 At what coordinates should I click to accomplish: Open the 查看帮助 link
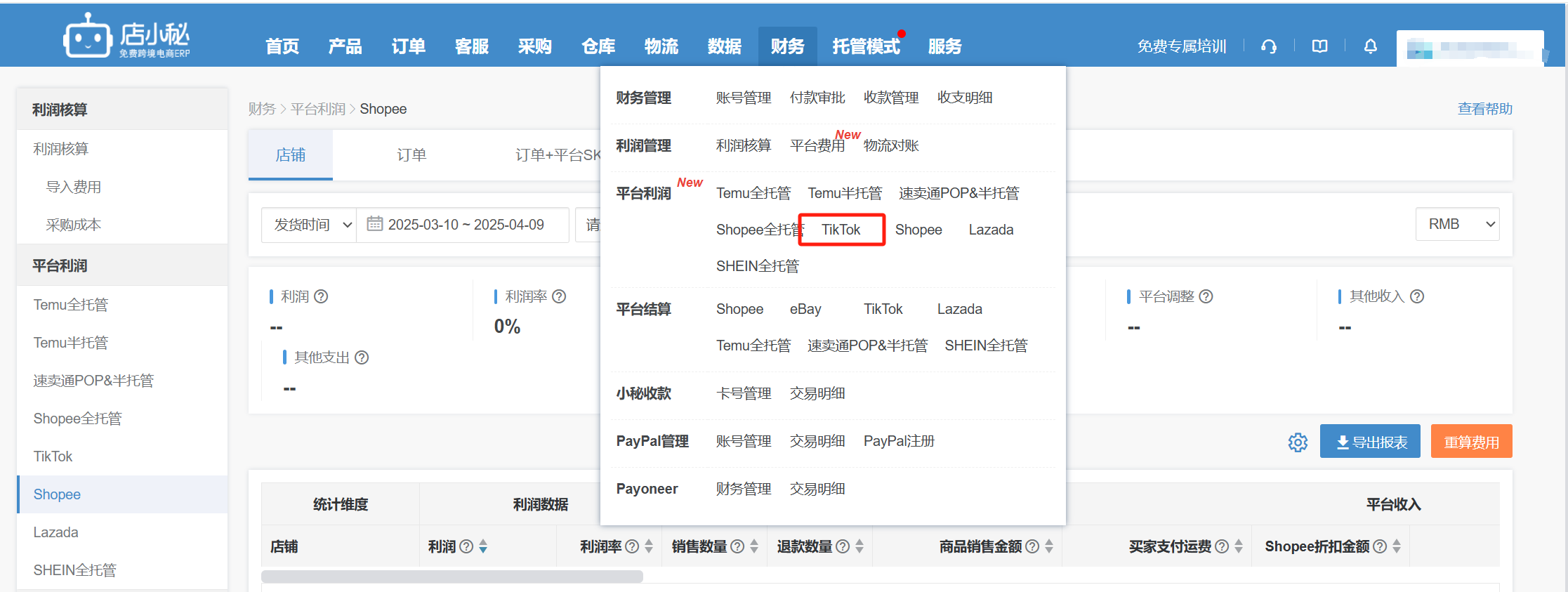(1485, 109)
